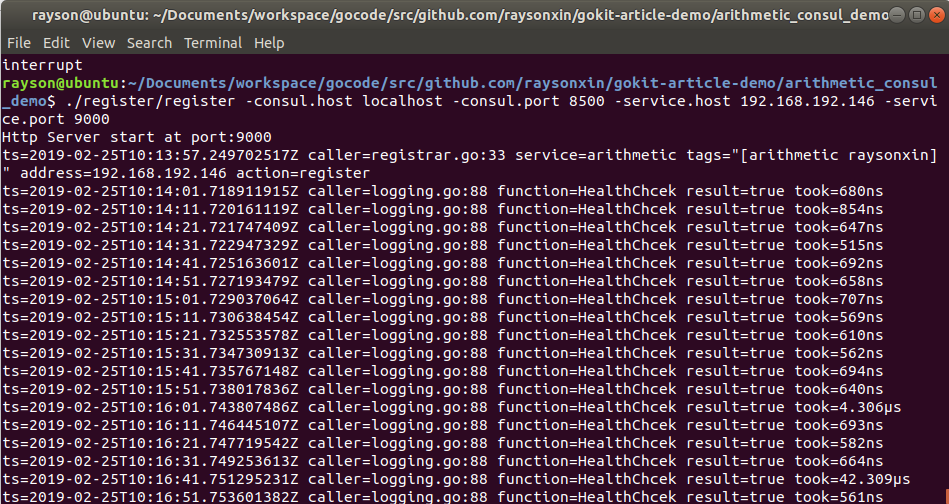Open the View menu
The width and height of the screenshot is (949, 504).
98,43
